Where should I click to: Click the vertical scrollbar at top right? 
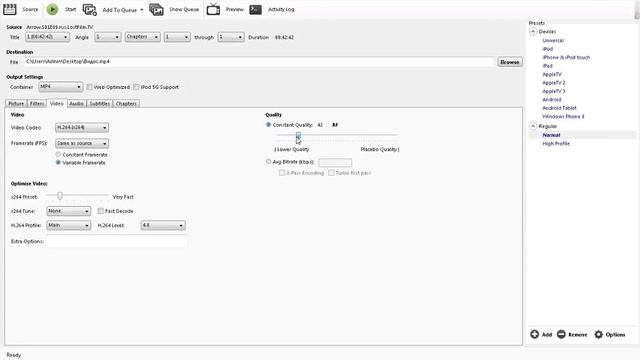click(637, 10)
